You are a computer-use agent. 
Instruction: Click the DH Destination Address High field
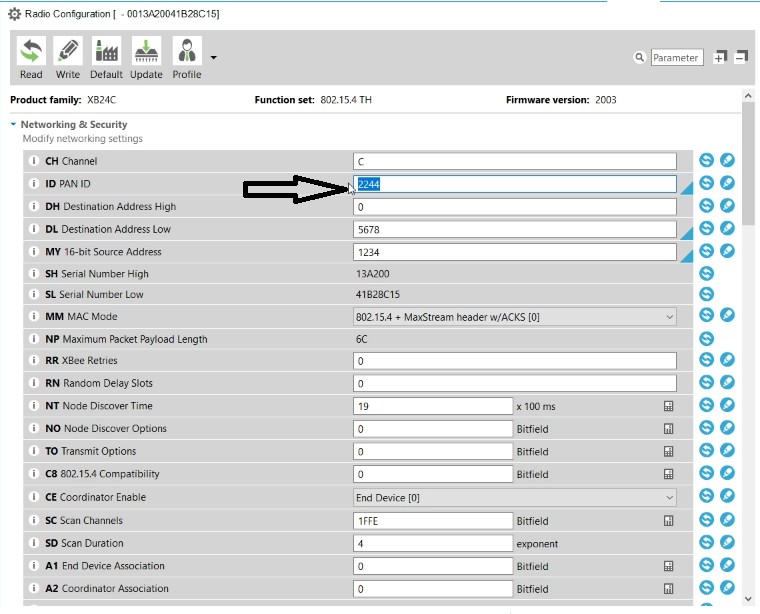pyautogui.click(x=515, y=207)
